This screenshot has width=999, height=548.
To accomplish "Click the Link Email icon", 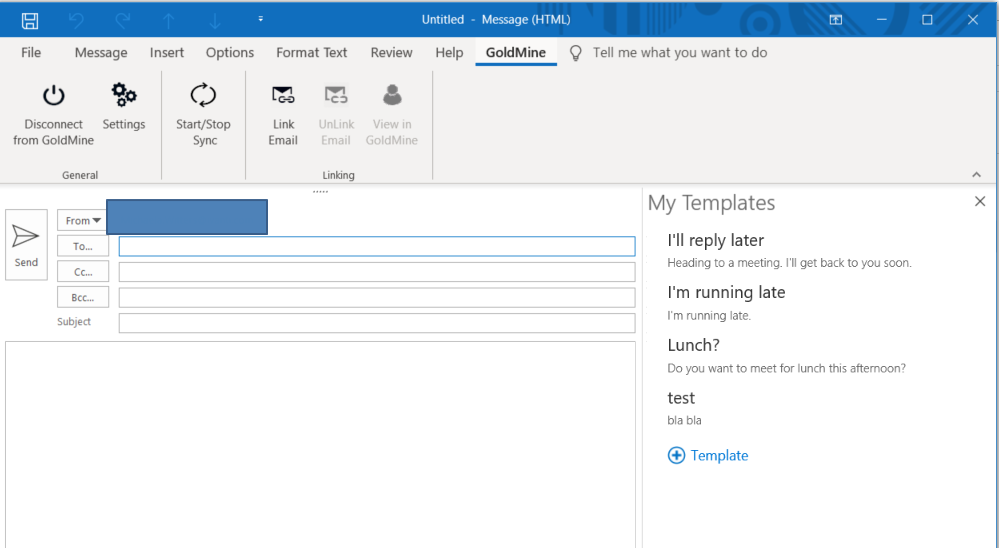I will click(283, 96).
